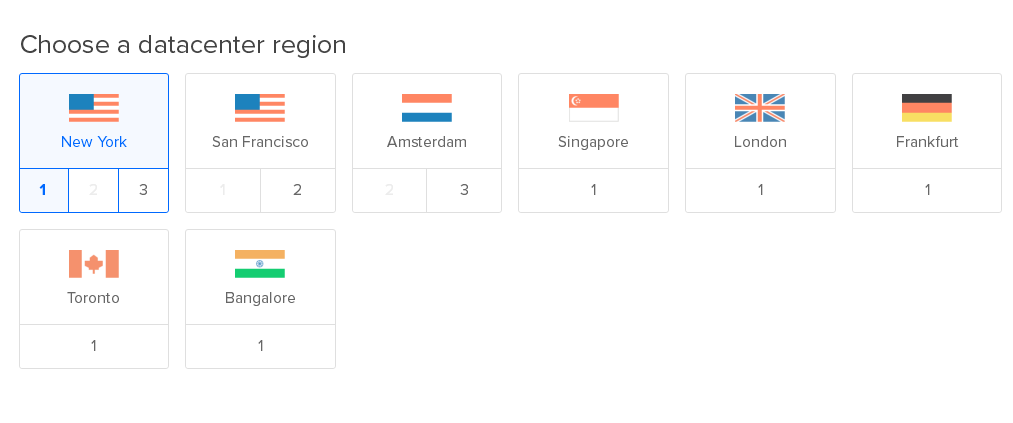1013x423 pixels.
Task: Choose London datacenter number 1
Action: 760,190
